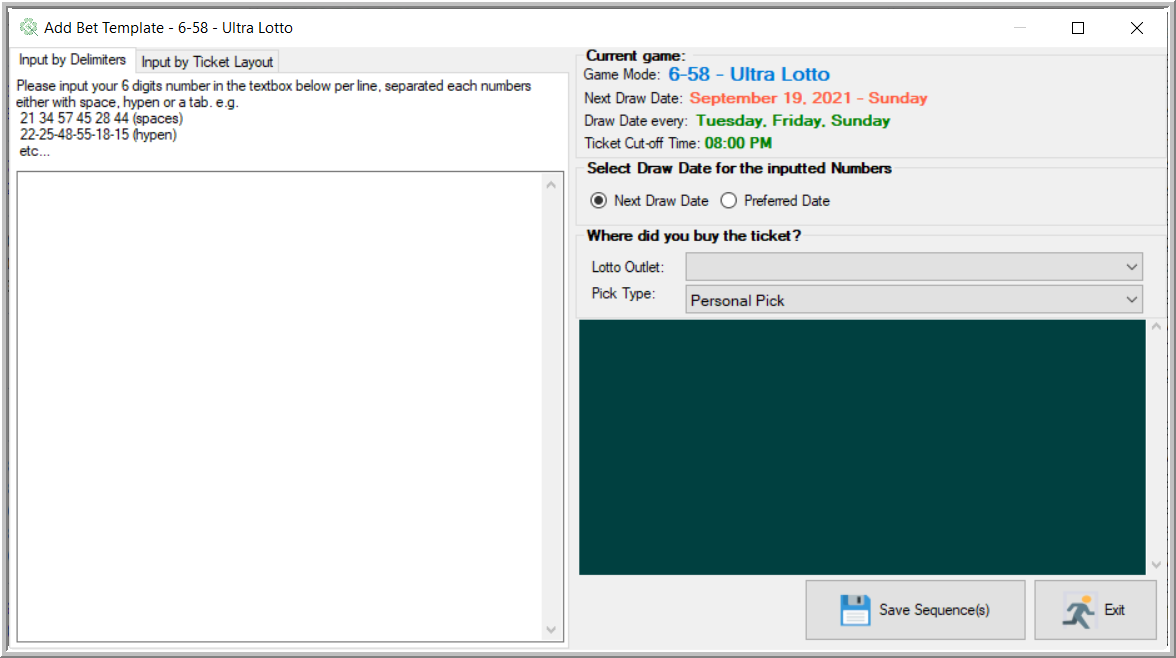Minimize the Add Bet Template window
The image size is (1176, 658).
pos(1020,28)
